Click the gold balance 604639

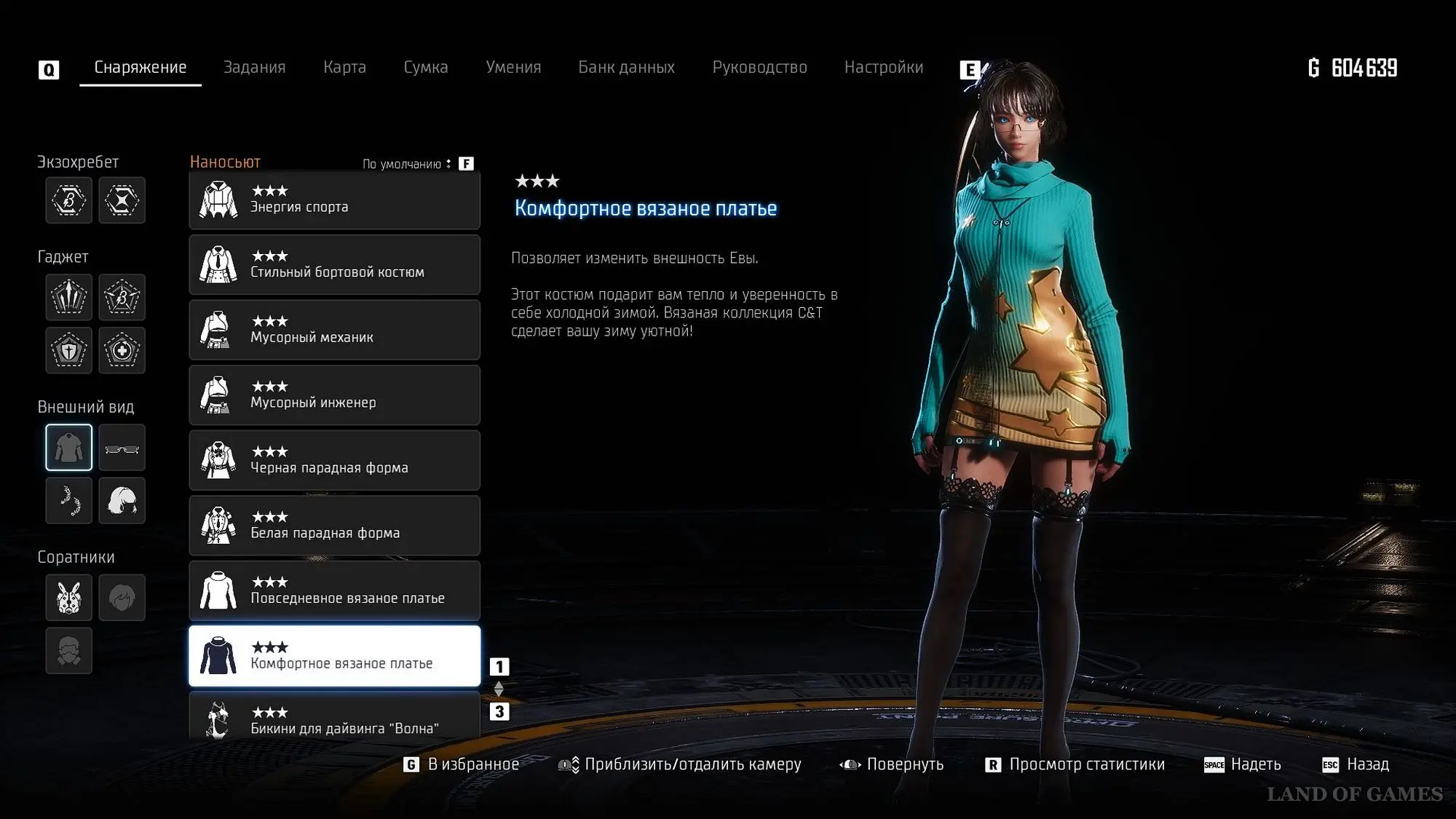click(1364, 68)
